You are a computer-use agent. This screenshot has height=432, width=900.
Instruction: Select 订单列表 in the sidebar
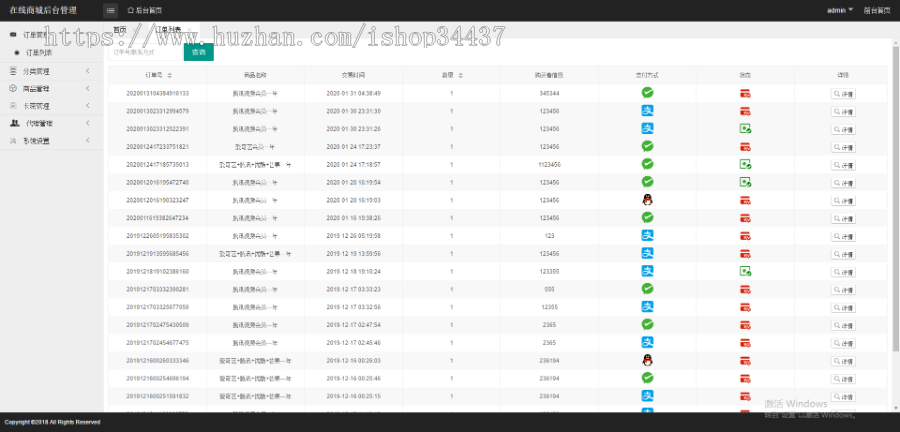click(38, 53)
